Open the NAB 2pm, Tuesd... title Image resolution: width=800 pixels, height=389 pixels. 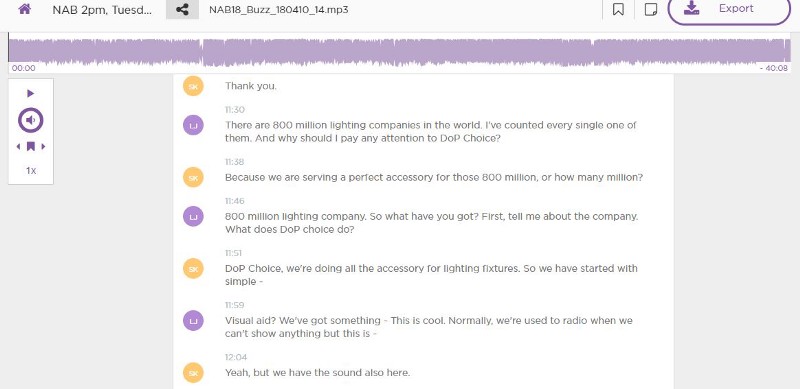click(102, 9)
